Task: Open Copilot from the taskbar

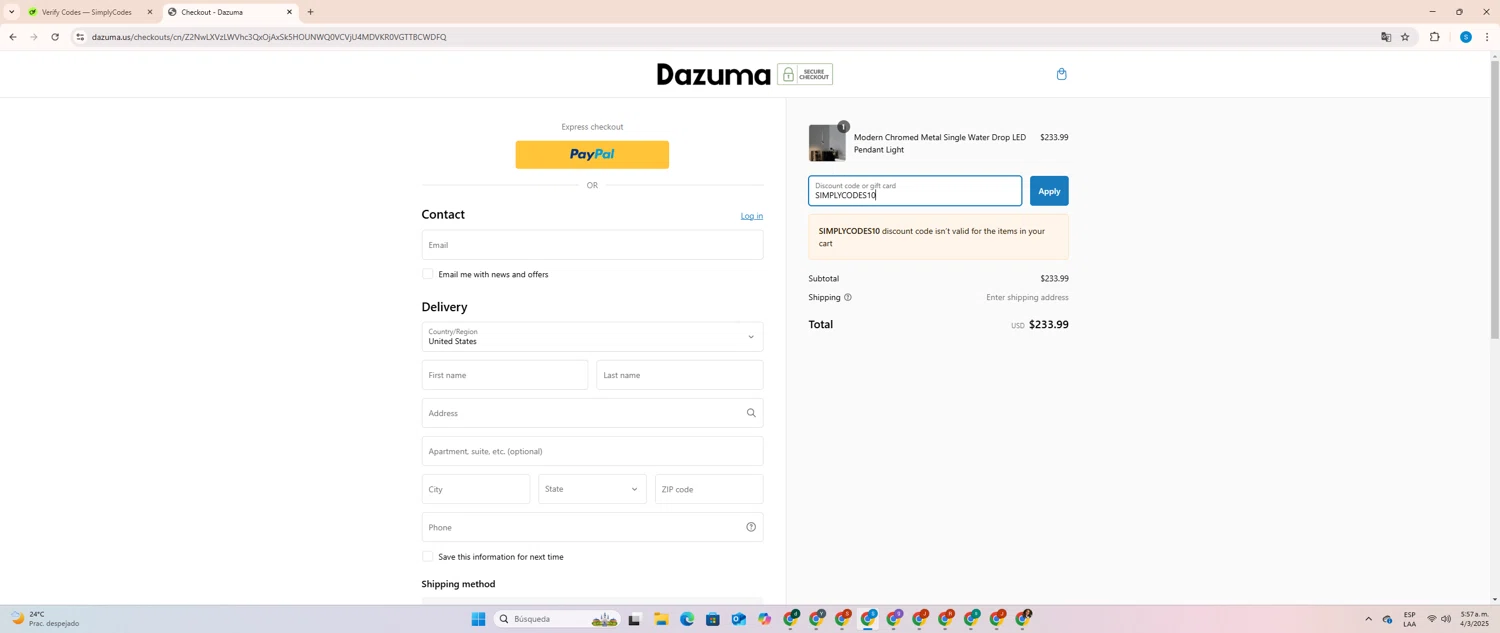Action: (x=765, y=620)
